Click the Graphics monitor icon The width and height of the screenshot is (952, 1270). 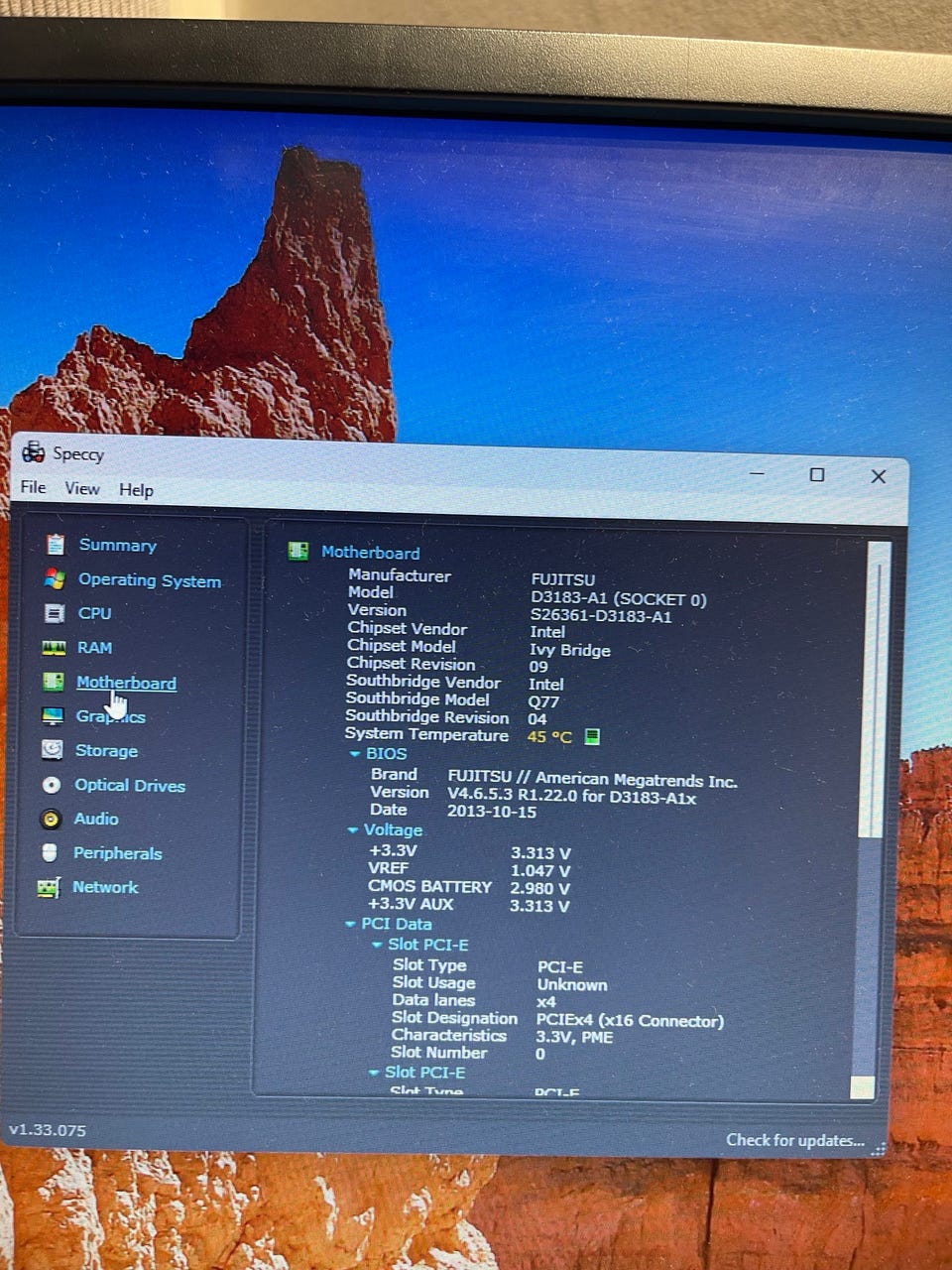(x=53, y=715)
